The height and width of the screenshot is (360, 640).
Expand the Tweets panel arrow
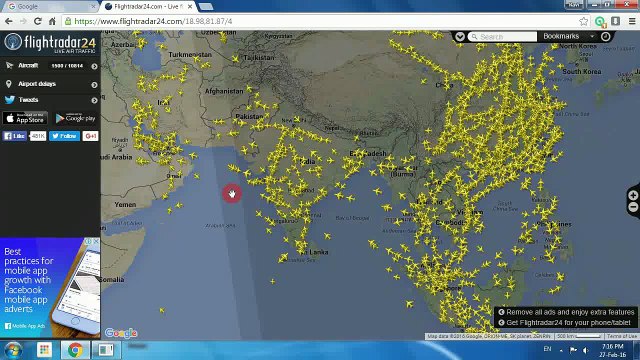coord(94,100)
